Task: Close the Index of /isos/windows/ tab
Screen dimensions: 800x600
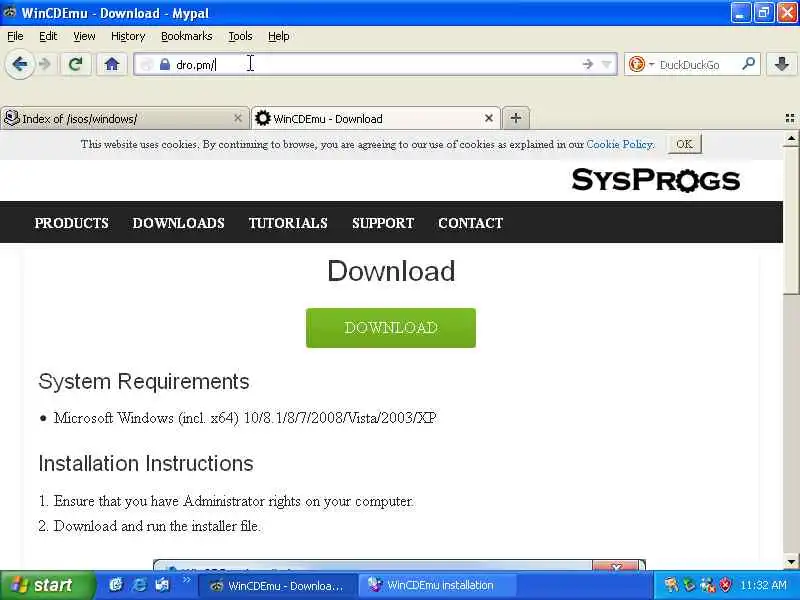Action: point(238,118)
